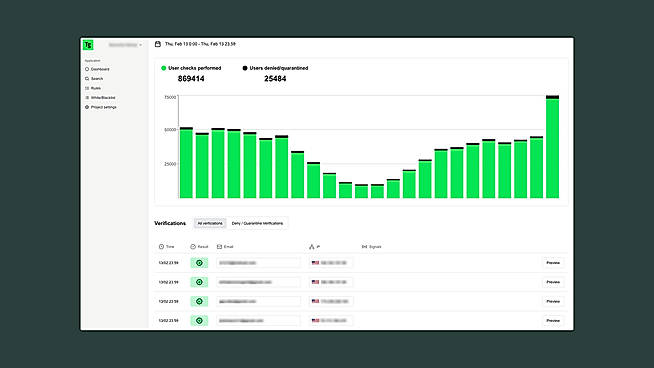654x368 pixels.
Task: Open White/Blacklist in the sidebar
Action: click(x=100, y=98)
